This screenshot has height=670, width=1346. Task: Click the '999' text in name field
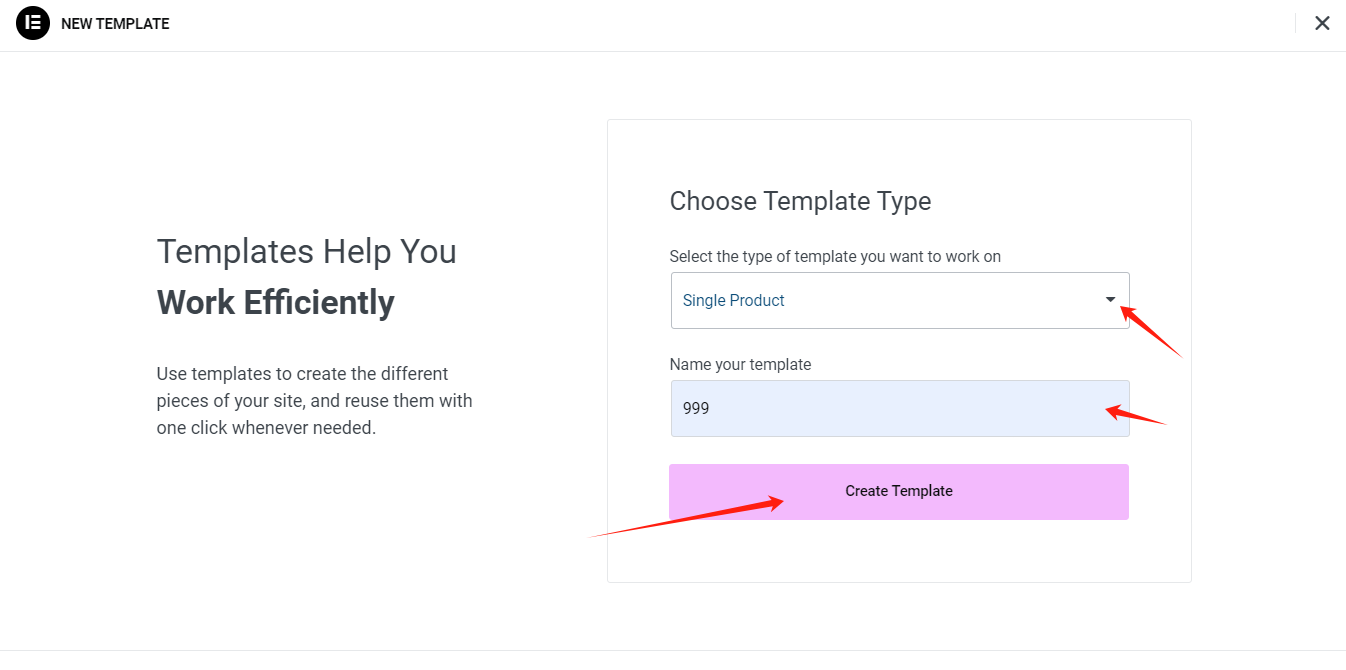point(696,408)
